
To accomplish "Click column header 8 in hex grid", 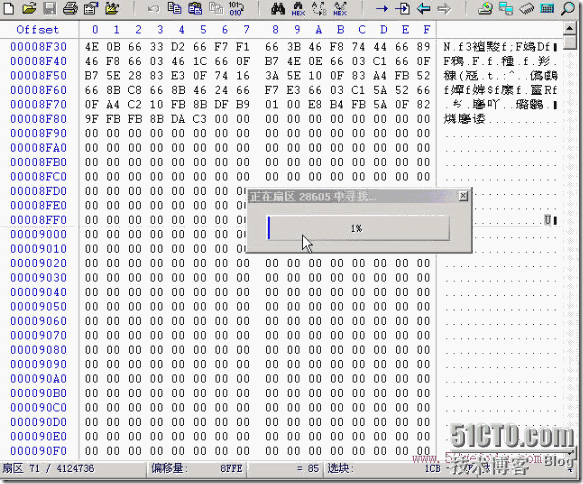I will coord(275,29).
